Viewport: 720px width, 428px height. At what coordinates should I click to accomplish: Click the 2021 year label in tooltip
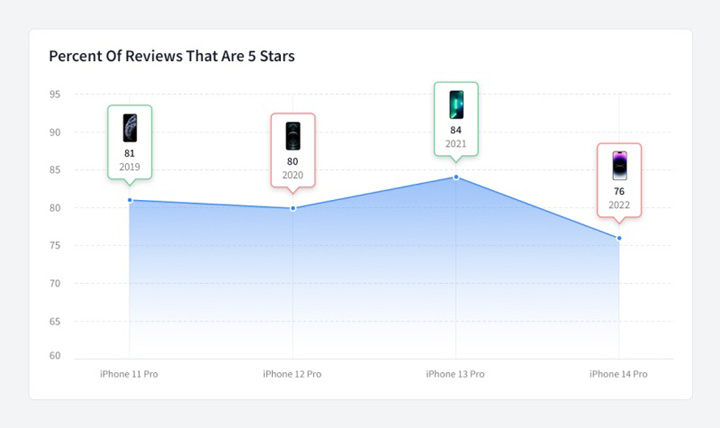[456, 143]
